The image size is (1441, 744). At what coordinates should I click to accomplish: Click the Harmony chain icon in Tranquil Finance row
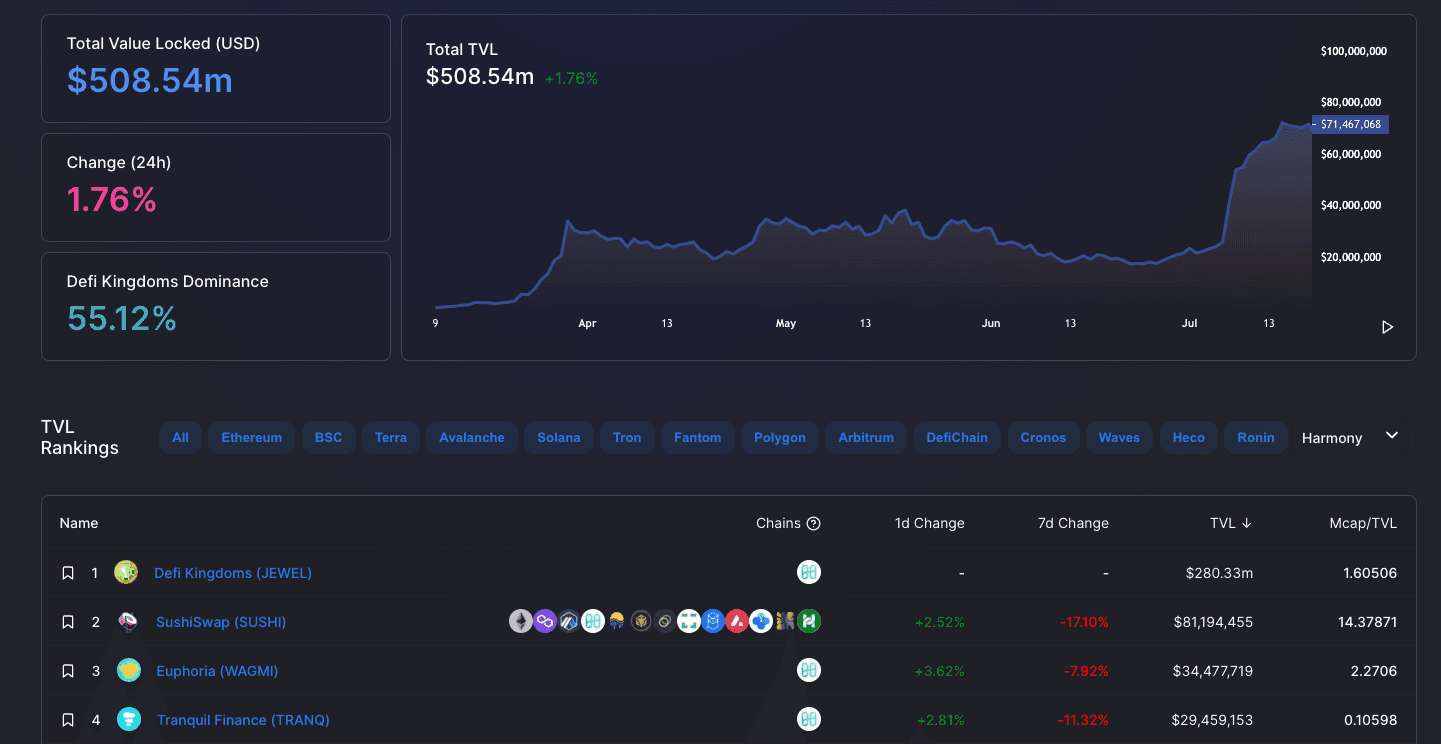(x=809, y=720)
